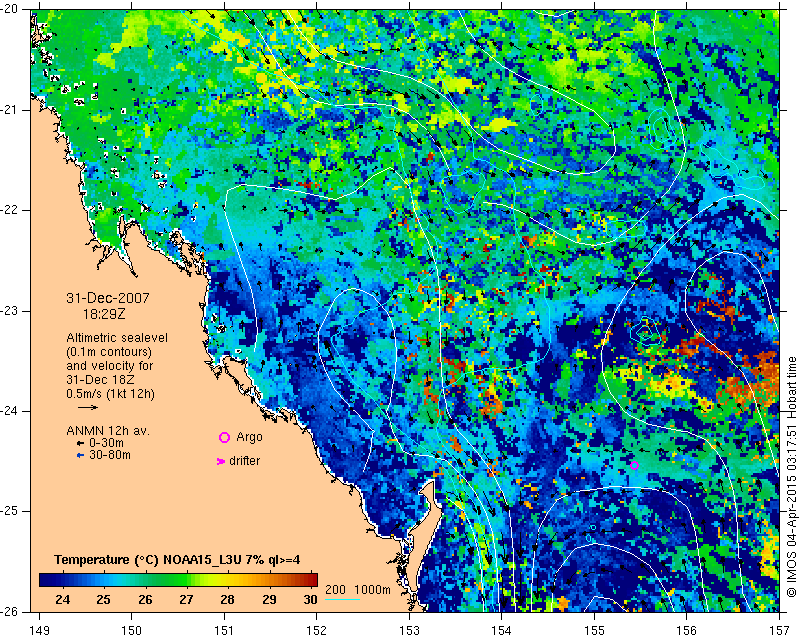Click the latitude axis label -25
The image size is (800, 640).
pos(10,511)
